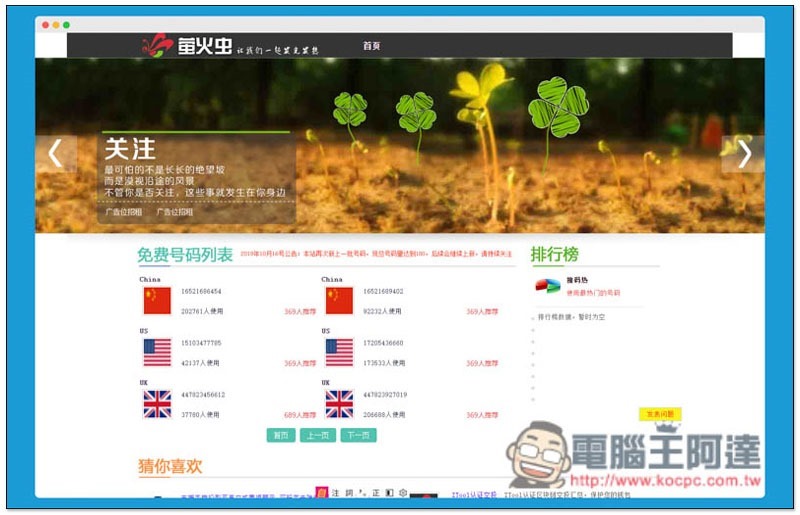The height and width of the screenshot is (515, 800).
Task: Go to first page with 首页 pagination button
Action: pos(281,435)
